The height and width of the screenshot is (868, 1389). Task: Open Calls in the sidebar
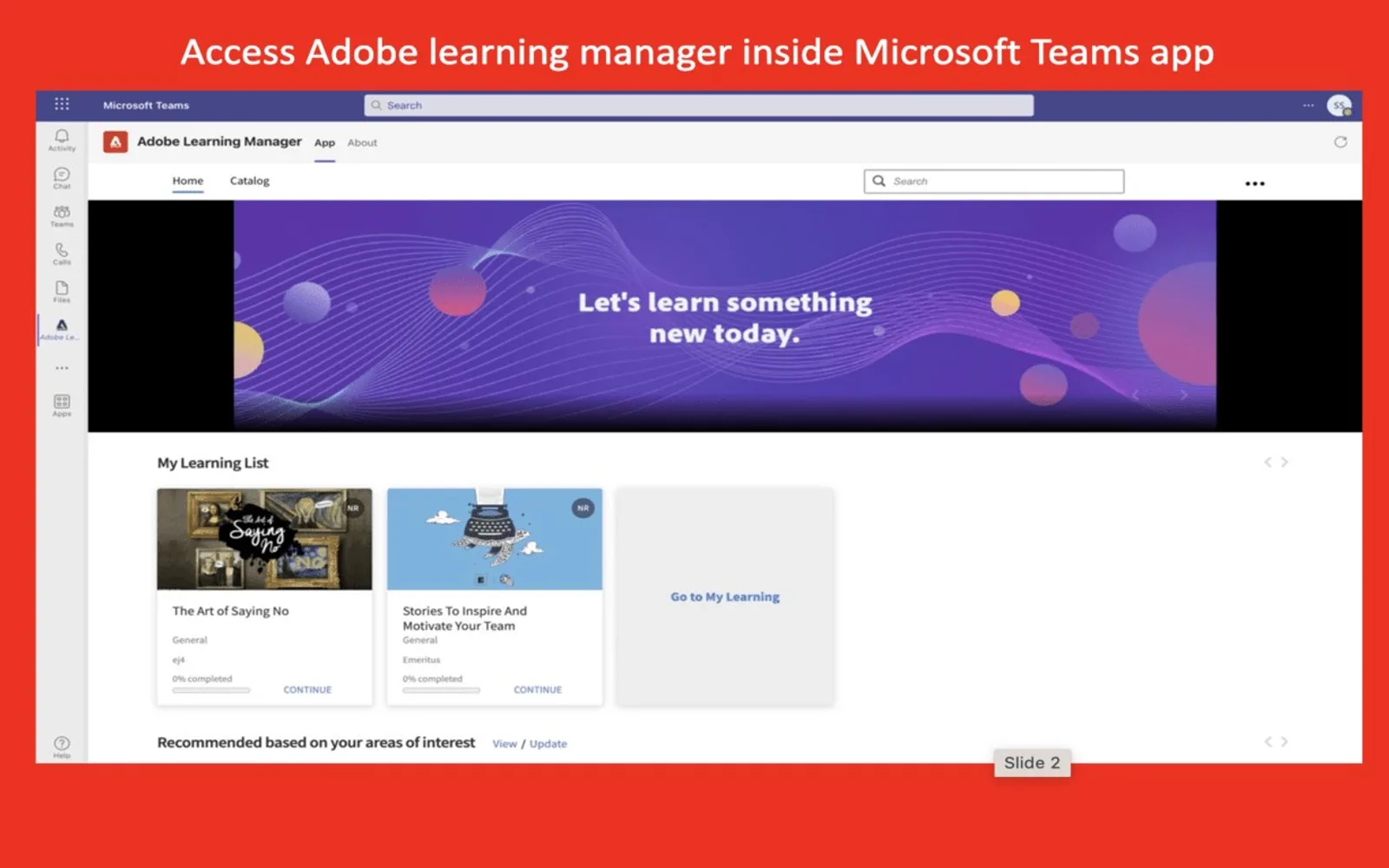pos(62,253)
